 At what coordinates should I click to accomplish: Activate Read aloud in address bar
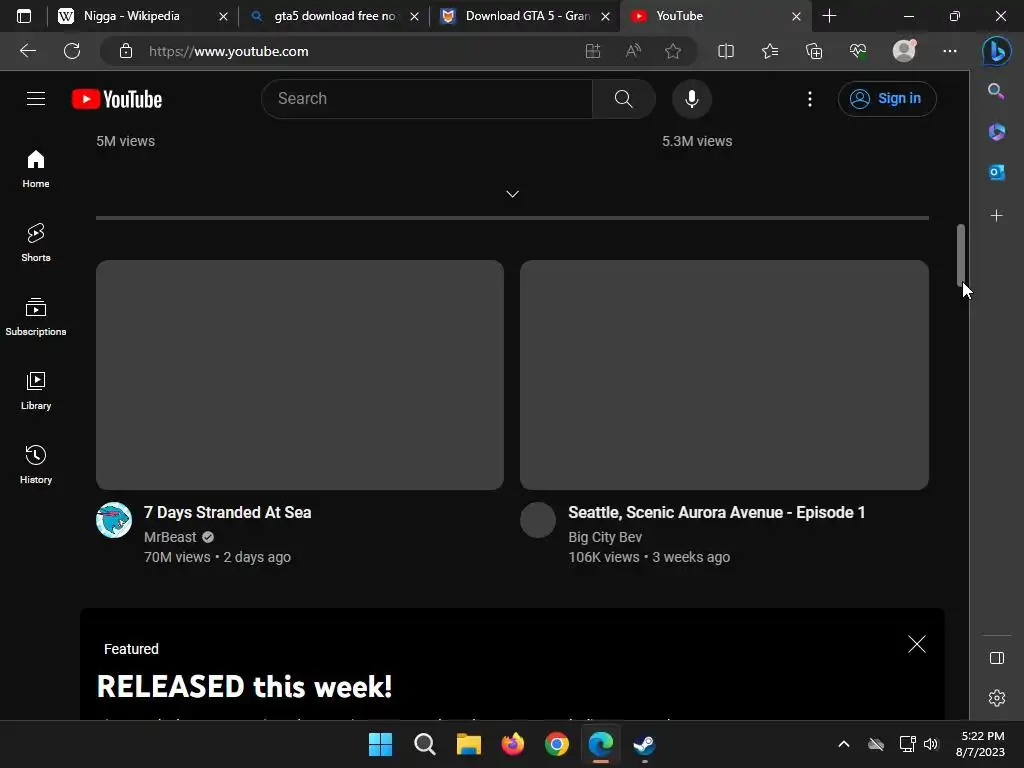(x=633, y=51)
